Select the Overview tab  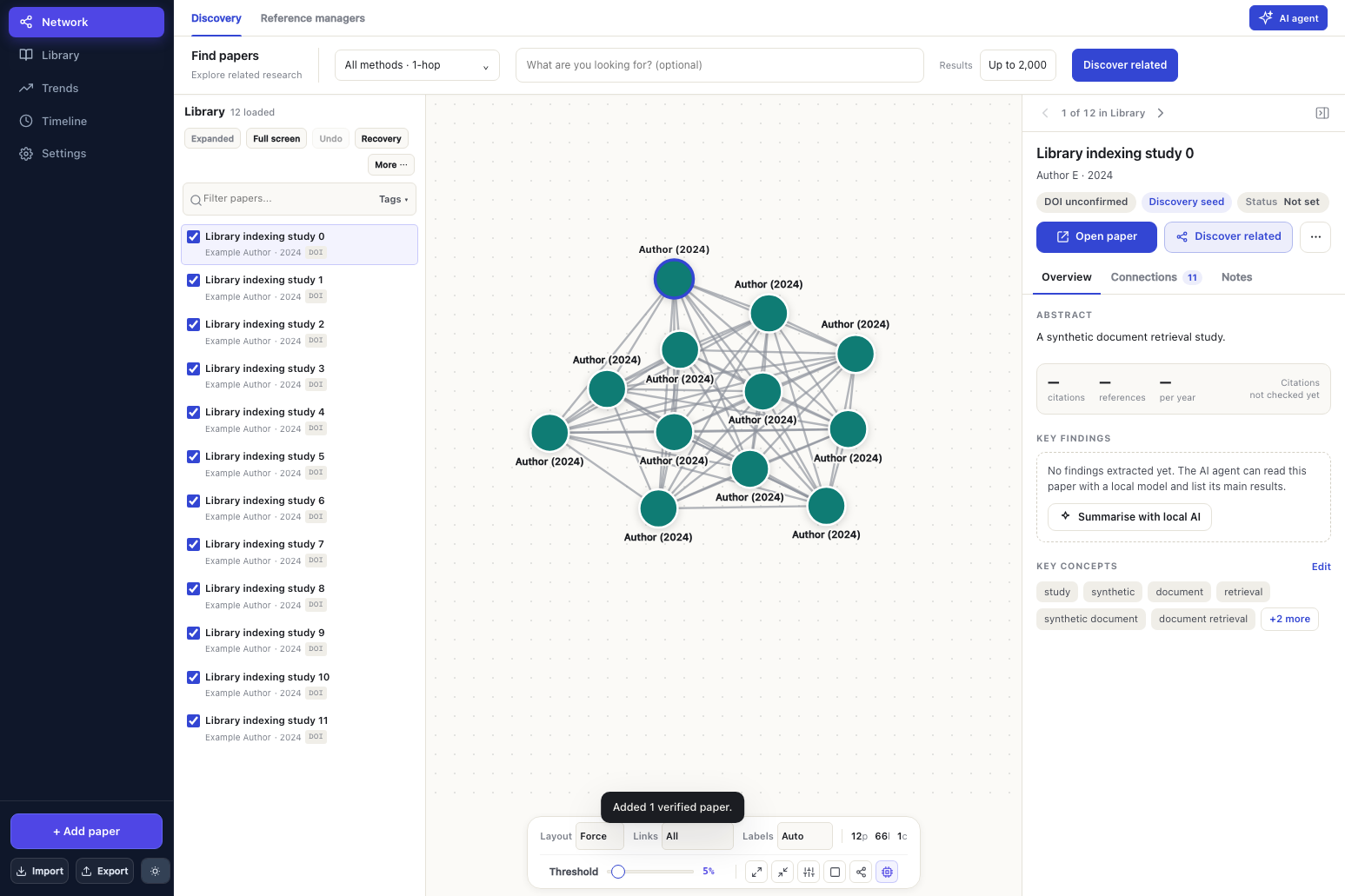(1067, 277)
